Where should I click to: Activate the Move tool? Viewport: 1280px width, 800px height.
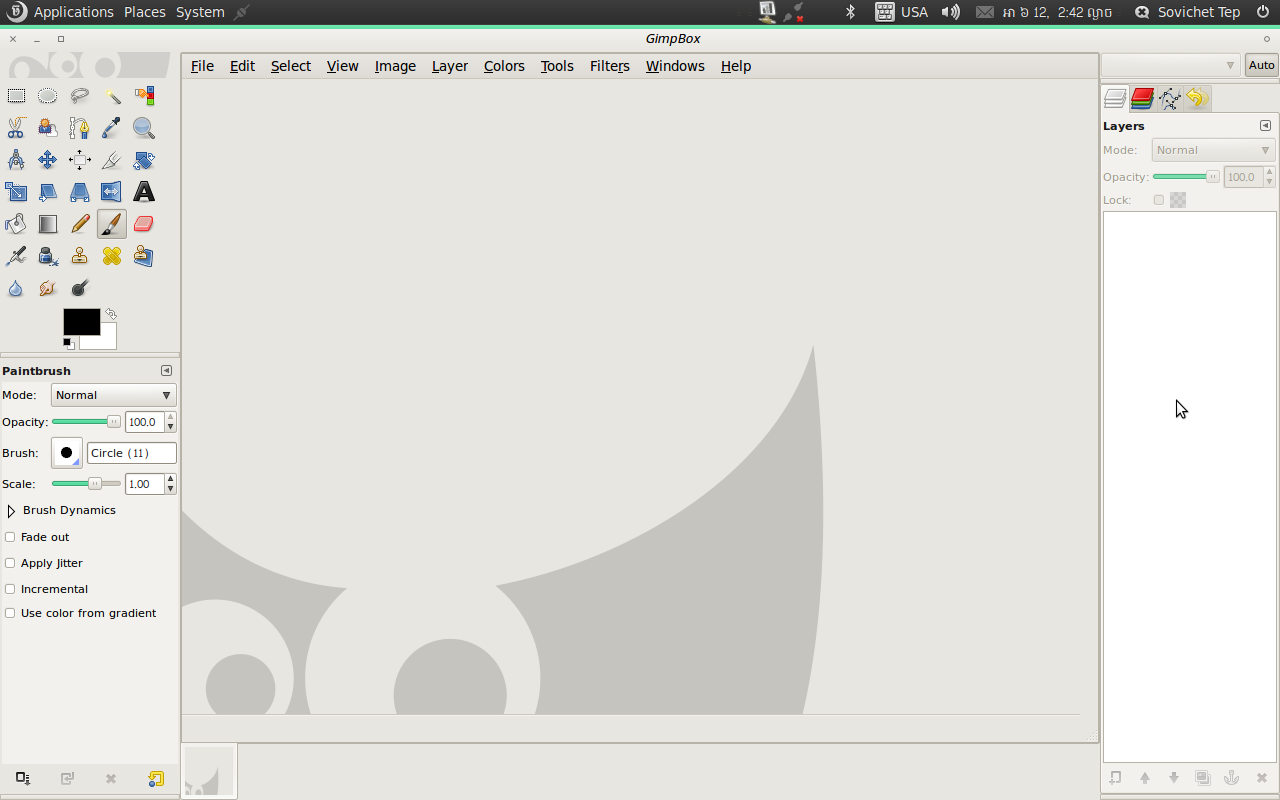pyautogui.click(x=48, y=160)
